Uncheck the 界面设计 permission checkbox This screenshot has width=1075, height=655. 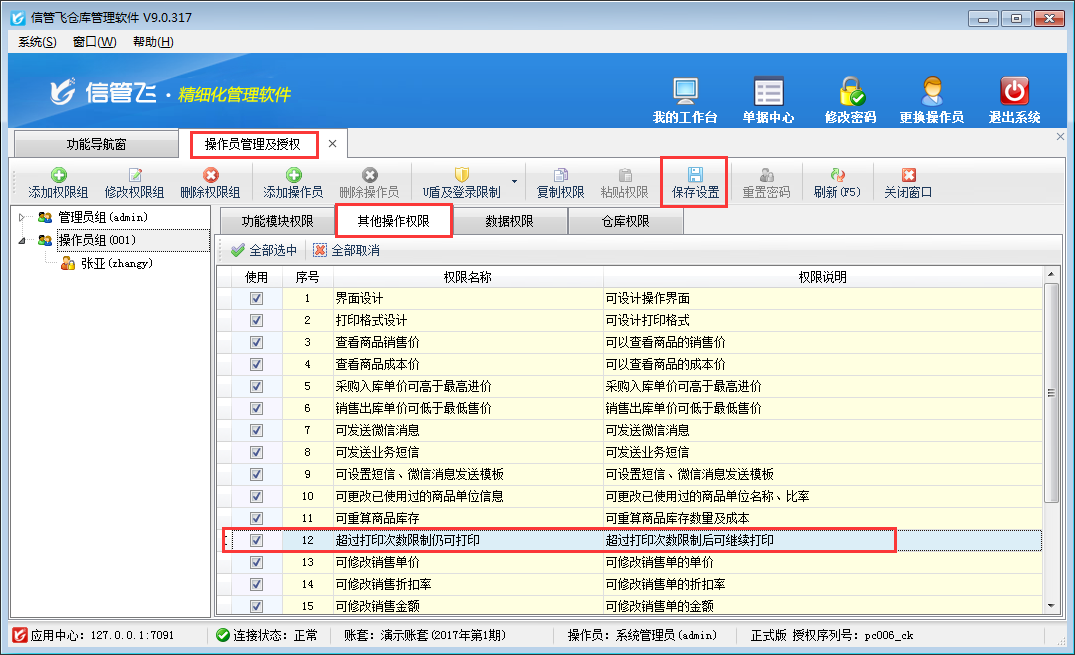point(256,299)
